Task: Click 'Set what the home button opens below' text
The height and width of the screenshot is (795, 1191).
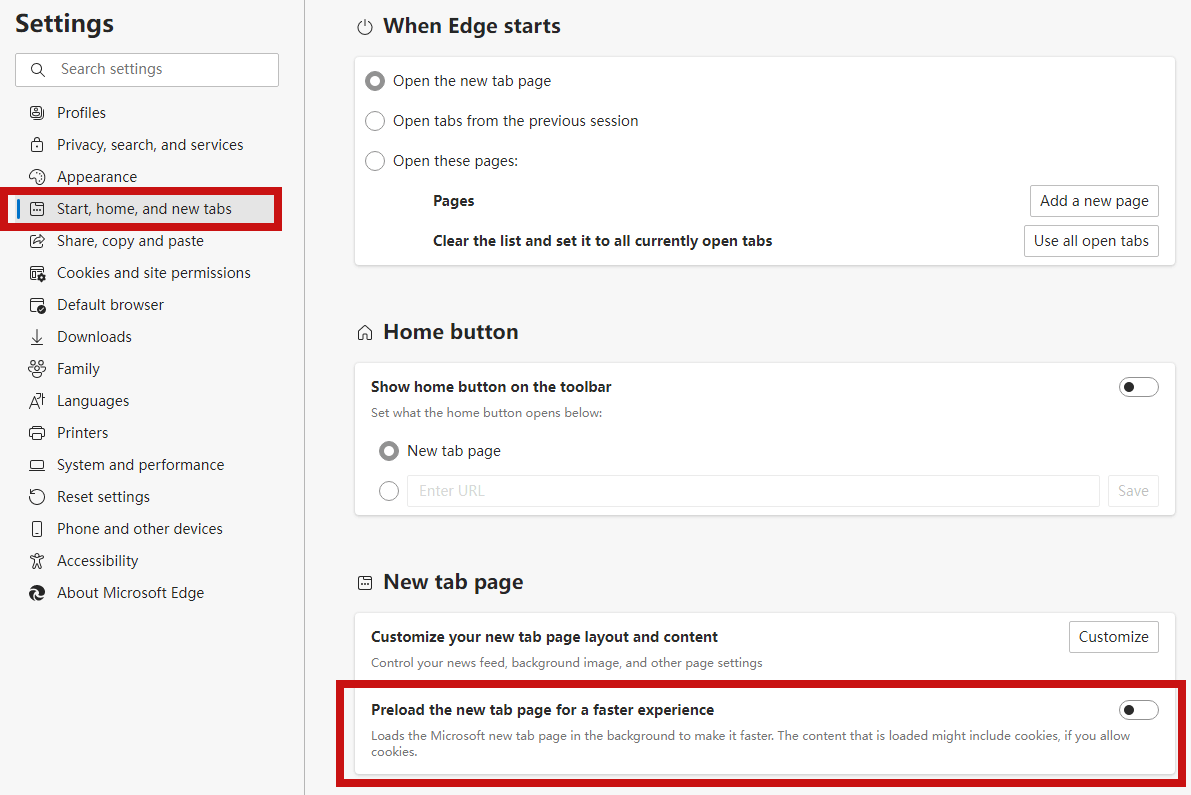Action: (x=486, y=413)
